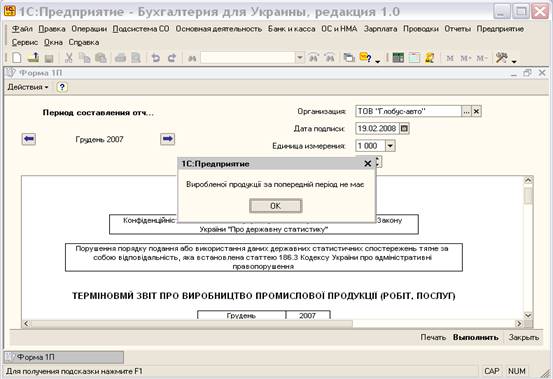Open dropdown arrow next to help toolbar icon
Image resolution: width=553 pixels, height=379 pixels.
click(x=377, y=61)
